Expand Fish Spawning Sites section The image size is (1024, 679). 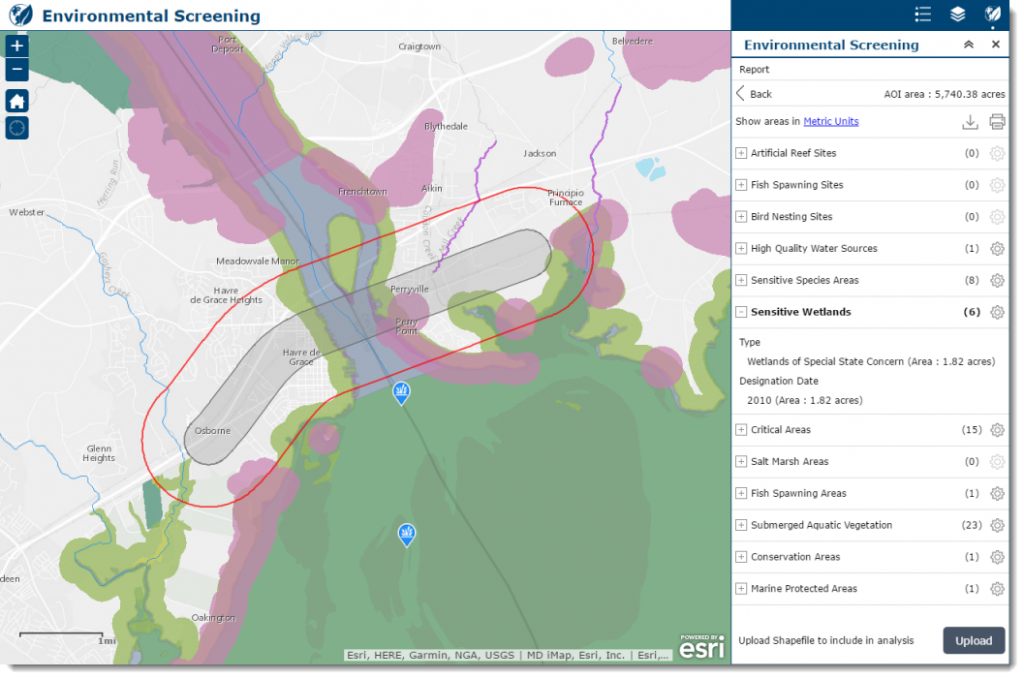[x=741, y=185]
